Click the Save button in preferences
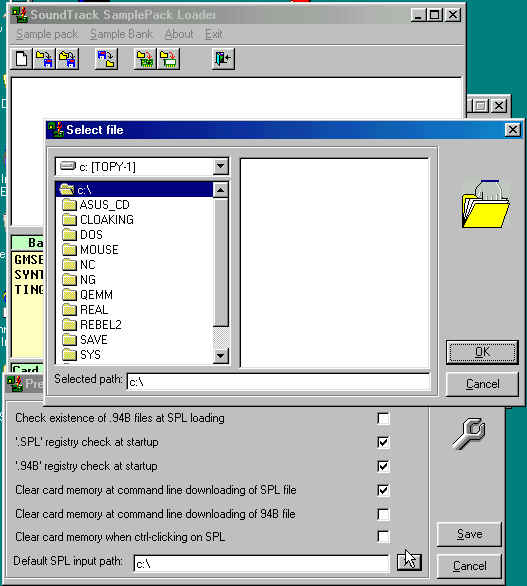The height and width of the screenshot is (586, 527). tap(469, 534)
